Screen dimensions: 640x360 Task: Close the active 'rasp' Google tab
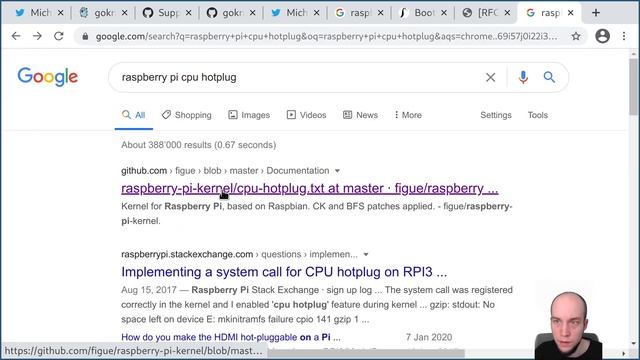571,13
